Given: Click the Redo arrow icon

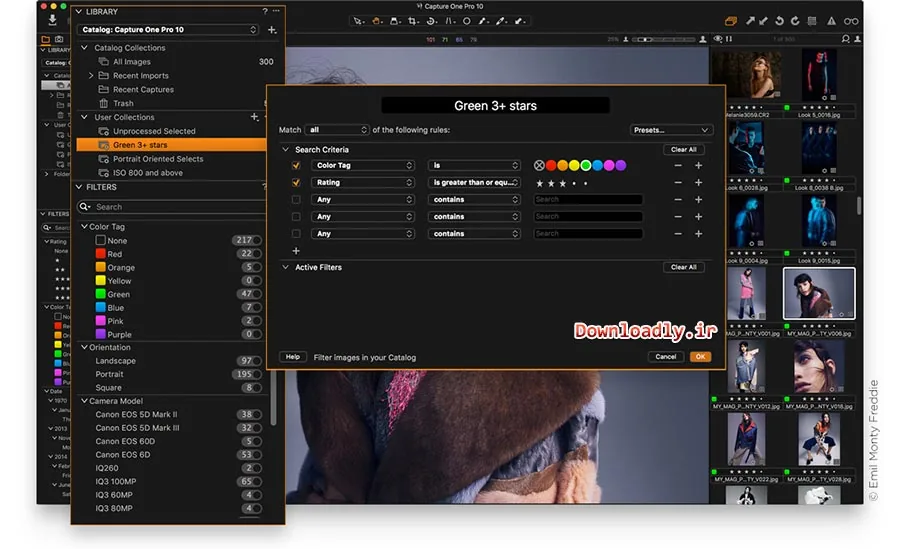Looking at the screenshot, I should [x=795, y=21].
